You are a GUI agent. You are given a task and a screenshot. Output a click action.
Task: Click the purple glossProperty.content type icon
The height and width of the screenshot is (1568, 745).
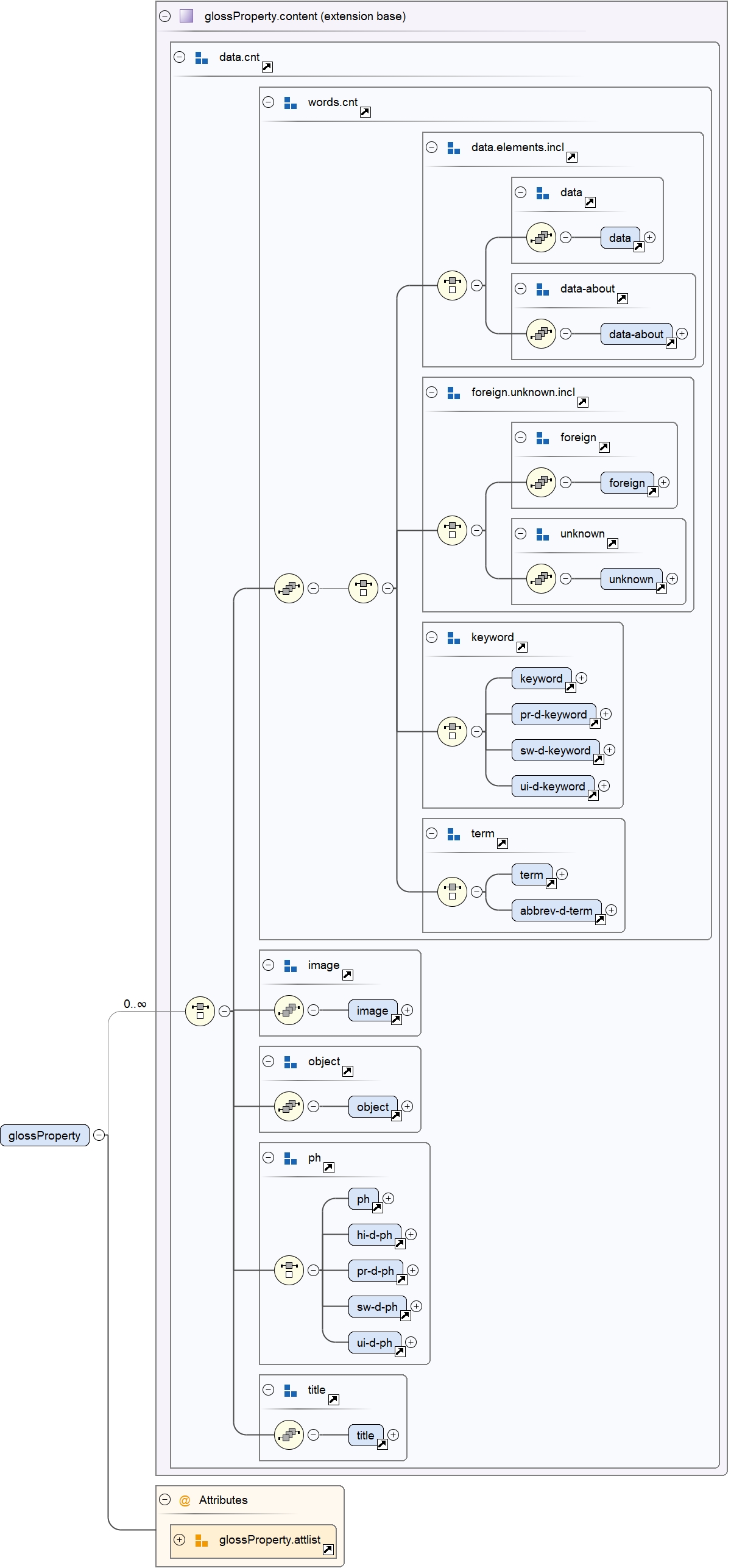click(x=186, y=16)
